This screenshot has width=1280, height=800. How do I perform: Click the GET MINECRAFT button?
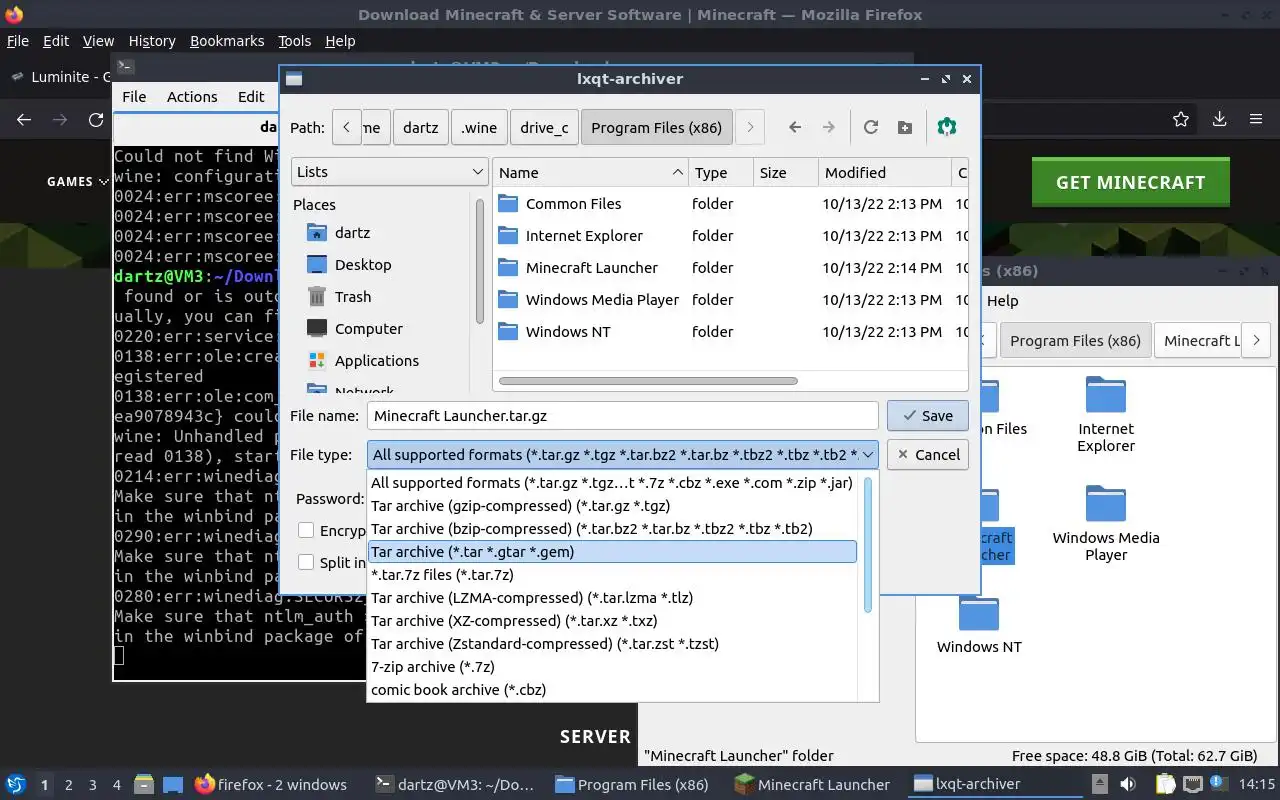click(x=1130, y=183)
